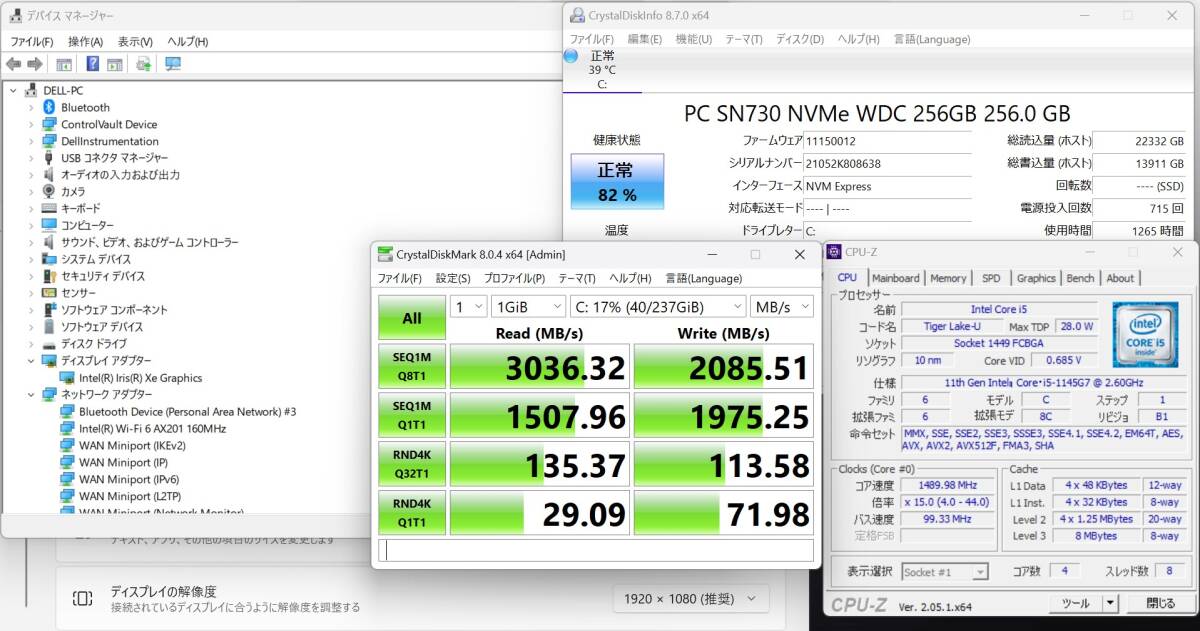Click the USB connector manager icon
The height and width of the screenshot is (631, 1200).
tap(49, 158)
